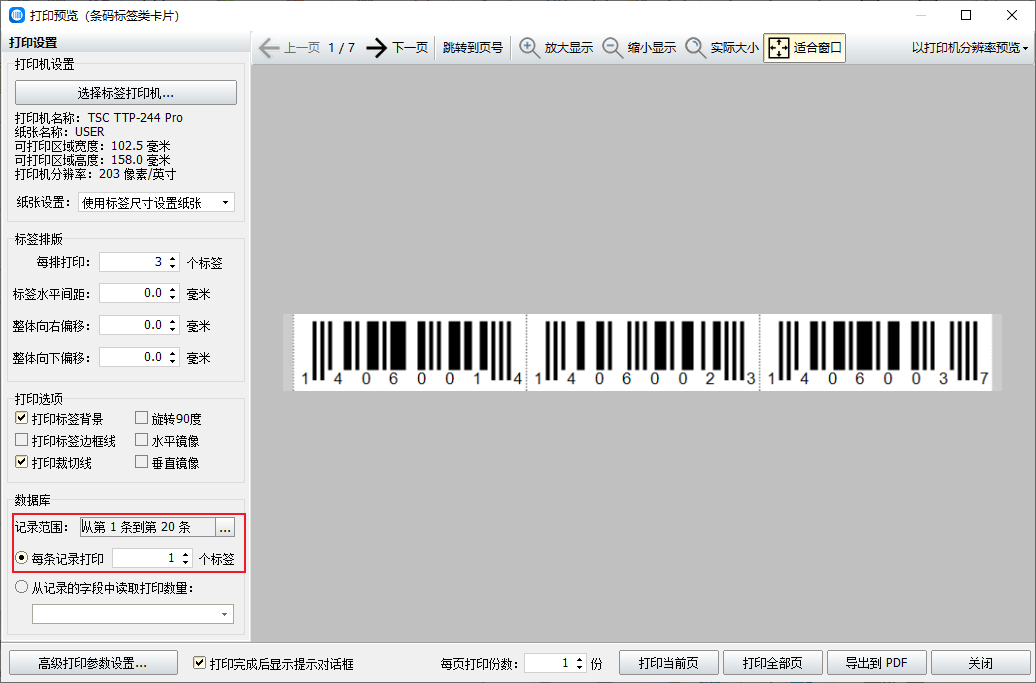The height and width of the screenshot is (683, 1036).
Task: Open 高级打印参数设置 dialog
Action: tap(93, 663)
